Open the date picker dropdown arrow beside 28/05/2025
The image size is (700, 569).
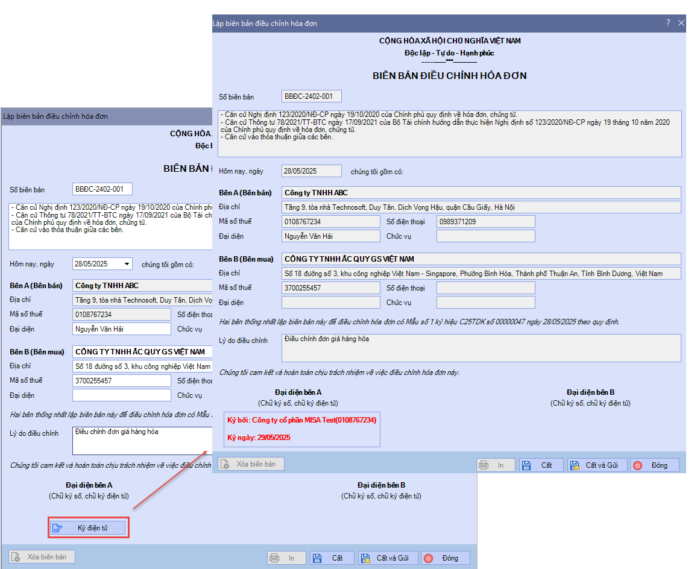(126, 264)
